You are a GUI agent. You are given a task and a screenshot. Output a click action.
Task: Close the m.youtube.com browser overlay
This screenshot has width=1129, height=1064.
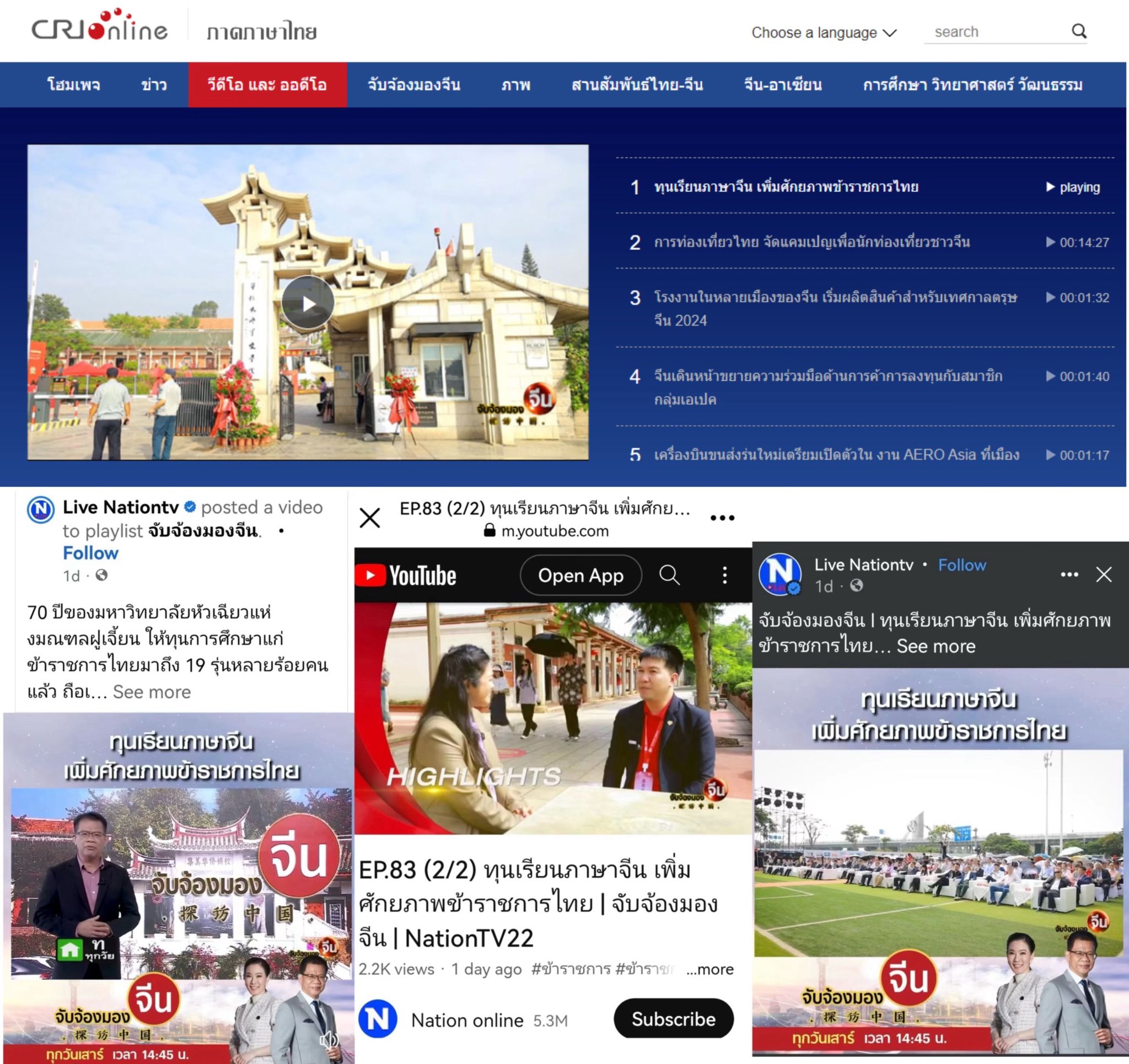[x=370, y=518]
